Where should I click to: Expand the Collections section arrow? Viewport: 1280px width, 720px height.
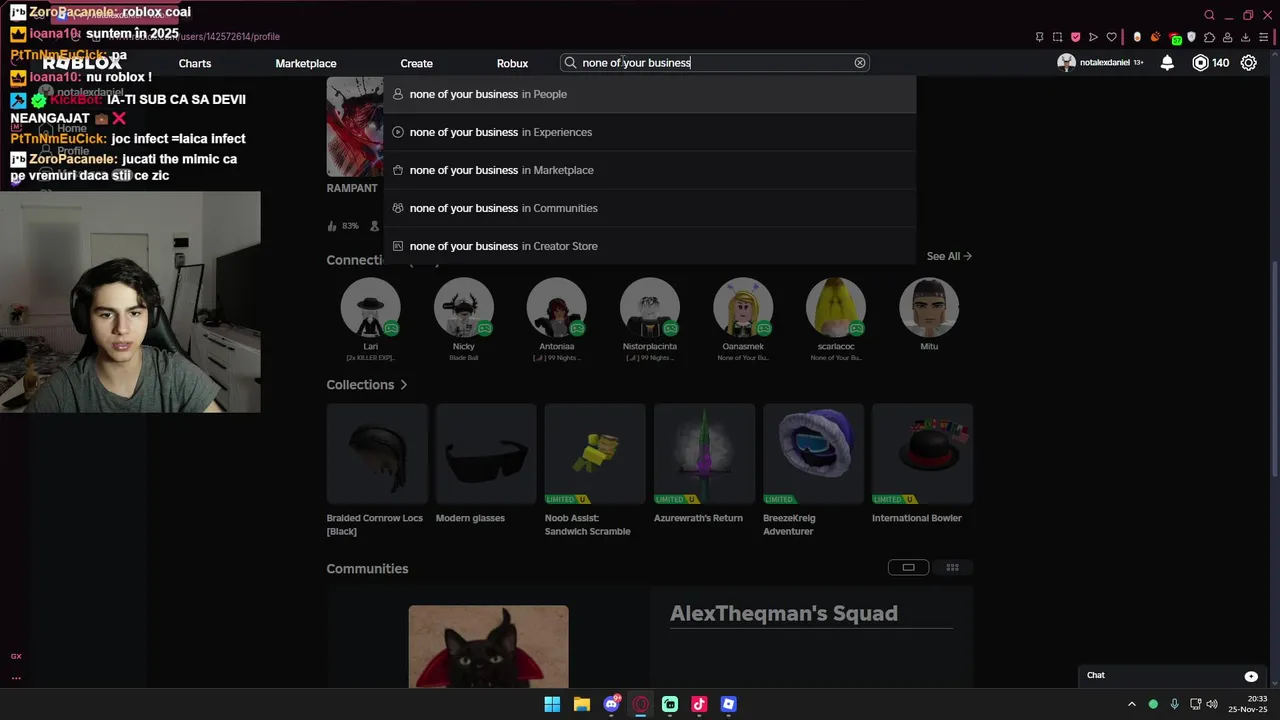[403, 385]
